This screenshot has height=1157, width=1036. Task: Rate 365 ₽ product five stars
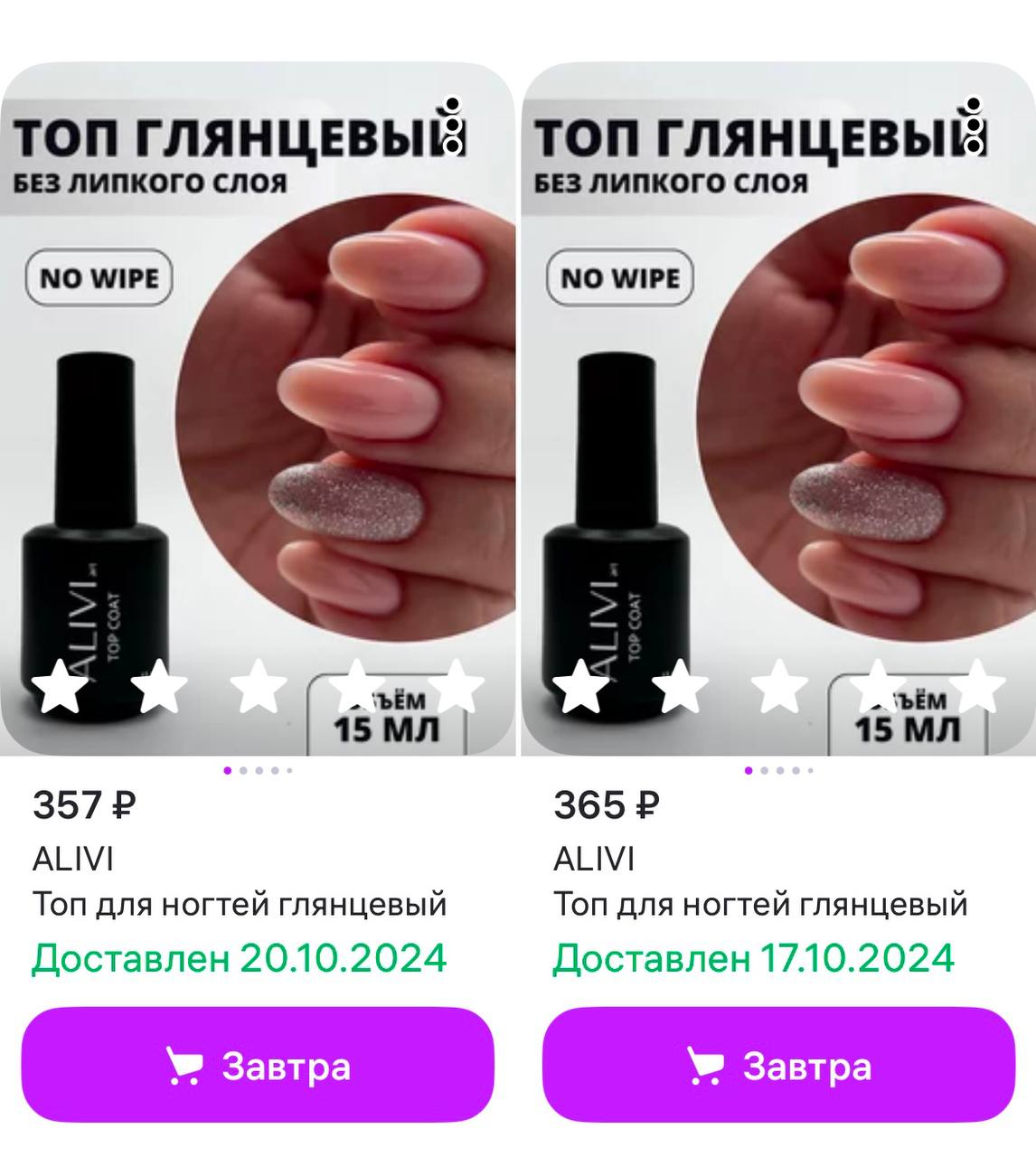(978, 686)
